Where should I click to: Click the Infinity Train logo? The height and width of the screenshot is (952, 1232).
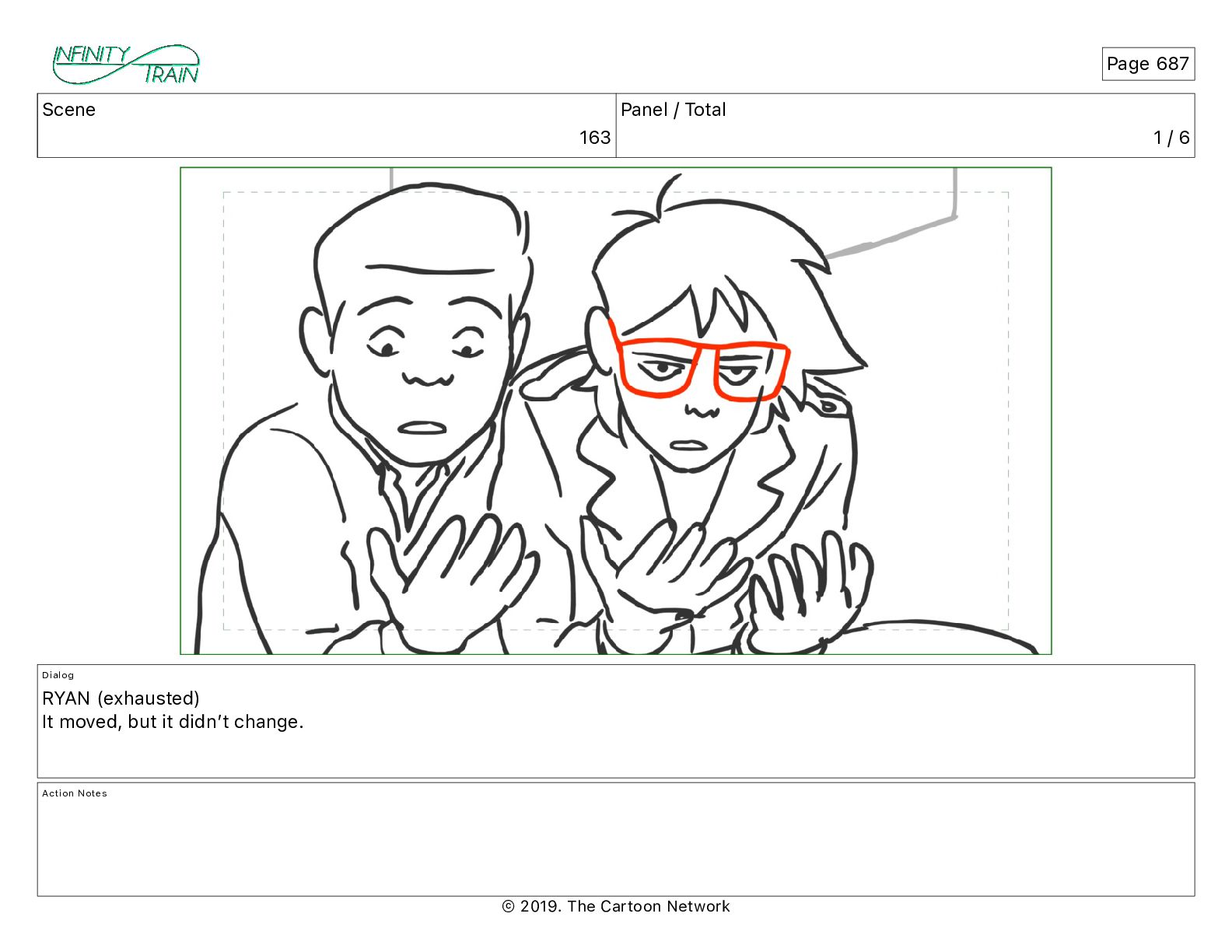(126, 65)
